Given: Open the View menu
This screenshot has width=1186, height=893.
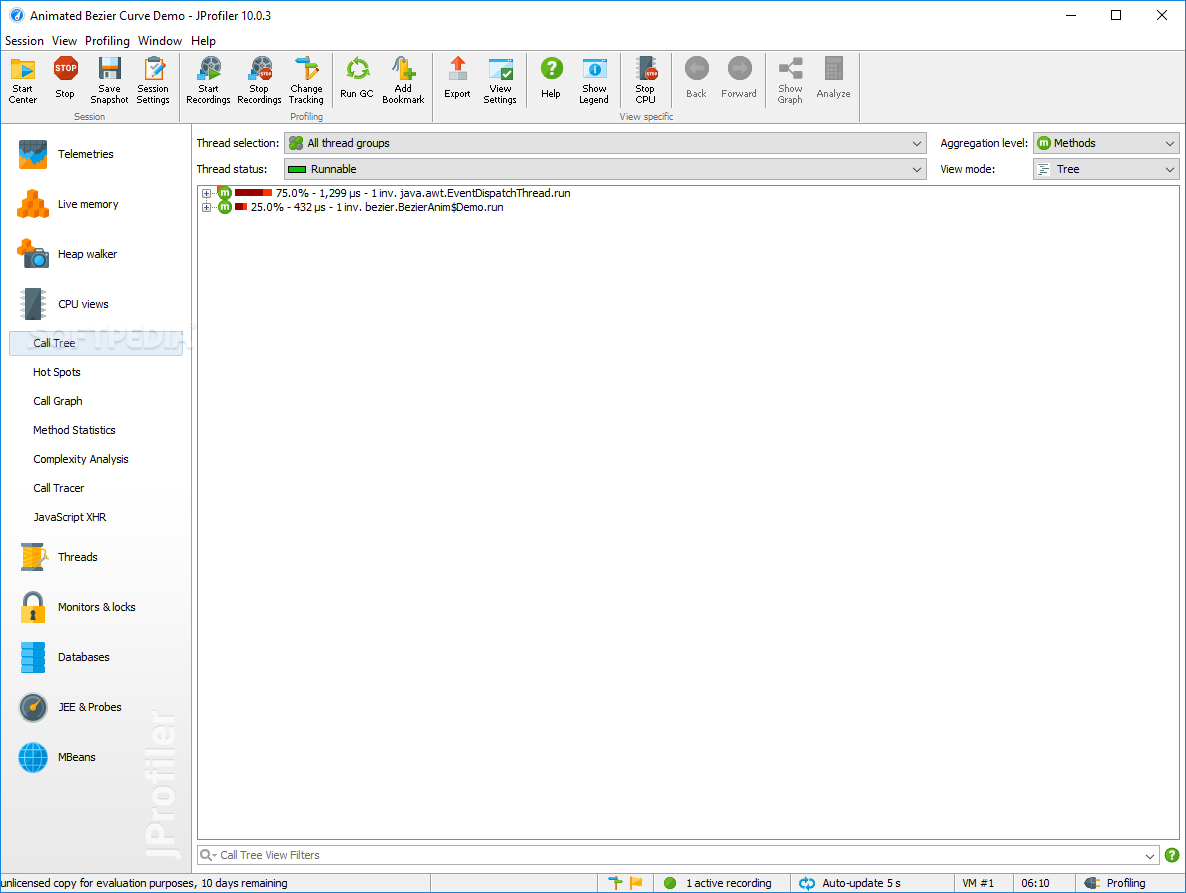Looking at the screenshot, I should point(64,41).
